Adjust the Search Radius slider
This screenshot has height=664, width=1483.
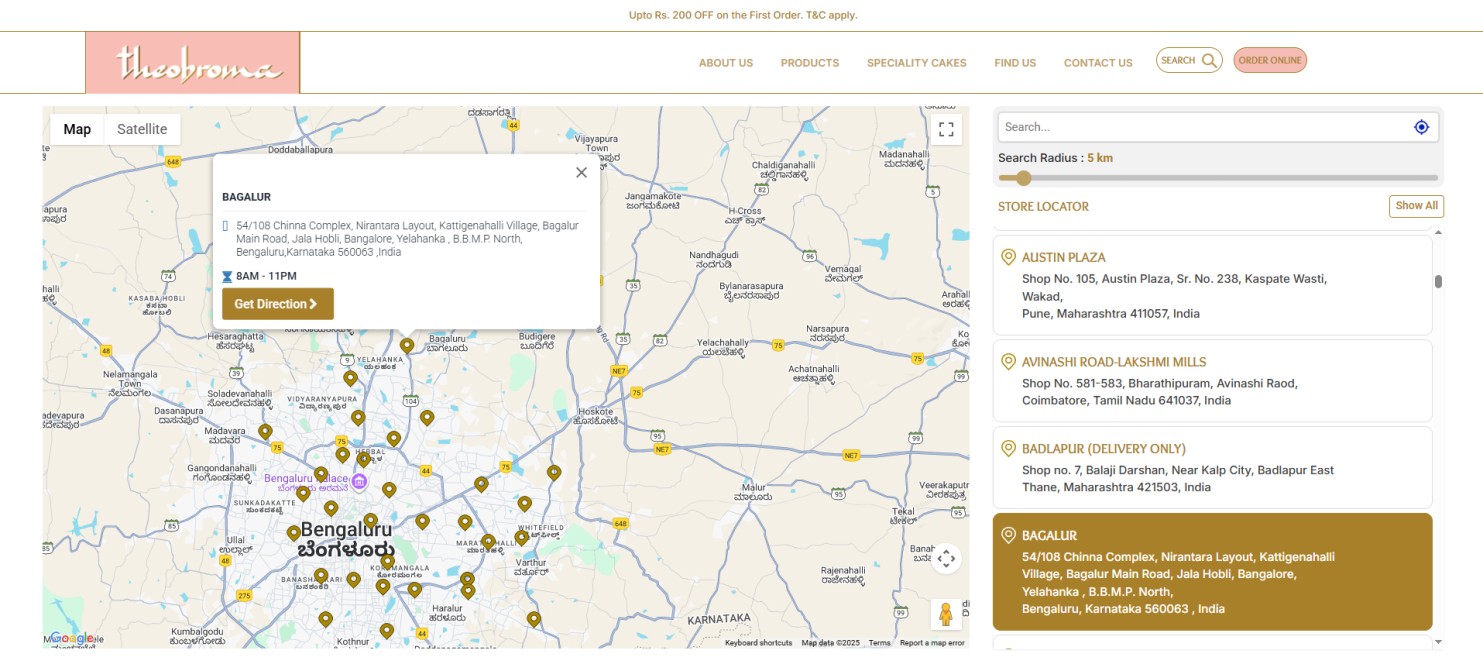pyautogui.click(x=1023, y=177)
